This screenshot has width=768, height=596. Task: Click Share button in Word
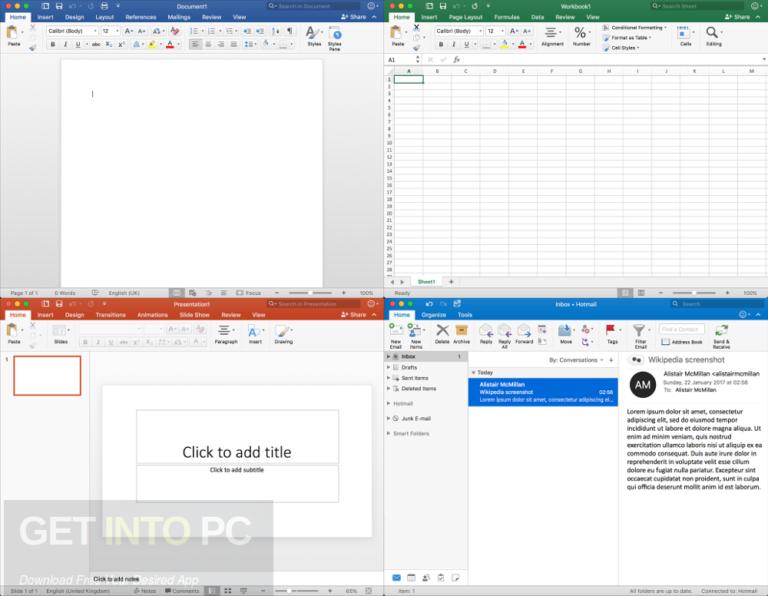coord(354,17)
